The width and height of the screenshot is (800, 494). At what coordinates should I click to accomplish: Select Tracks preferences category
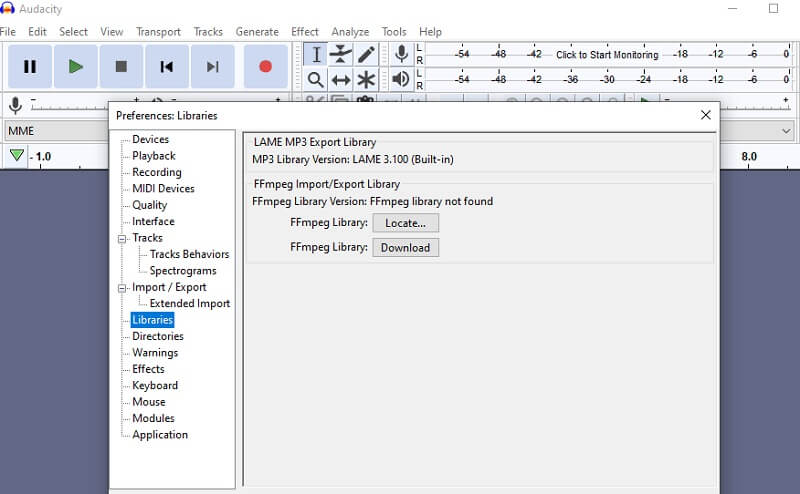click(147, 238)
